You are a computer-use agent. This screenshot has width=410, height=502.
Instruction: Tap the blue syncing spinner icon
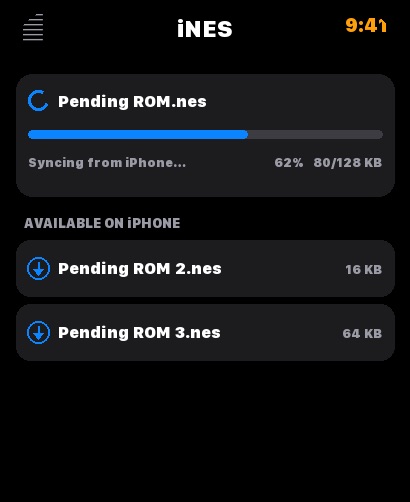[38, 101]
